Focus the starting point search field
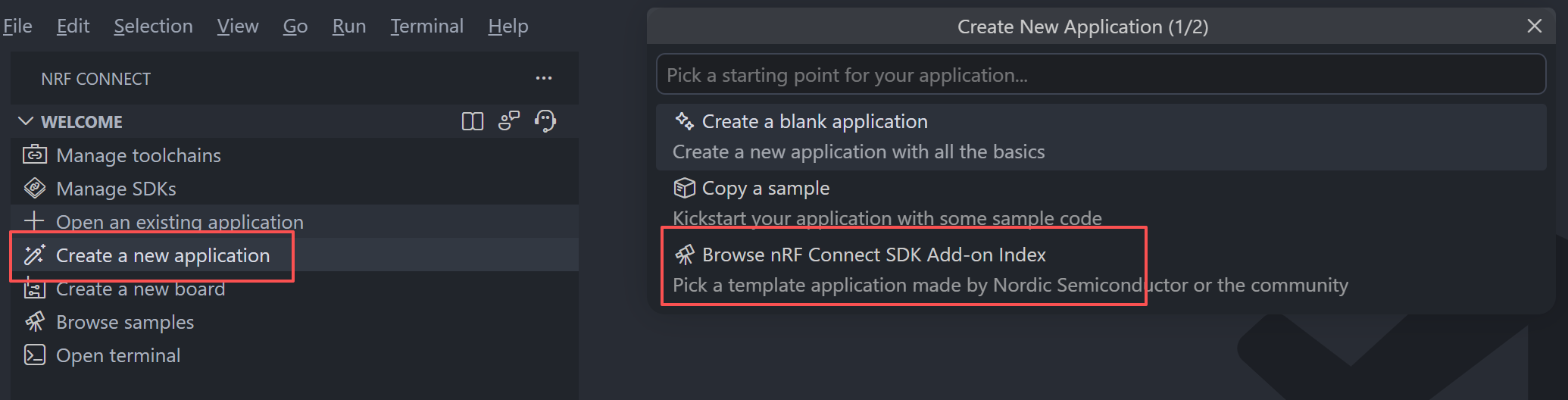Image resolution: width=1568 pixels, height=400 pixels. click(1101, 74)
